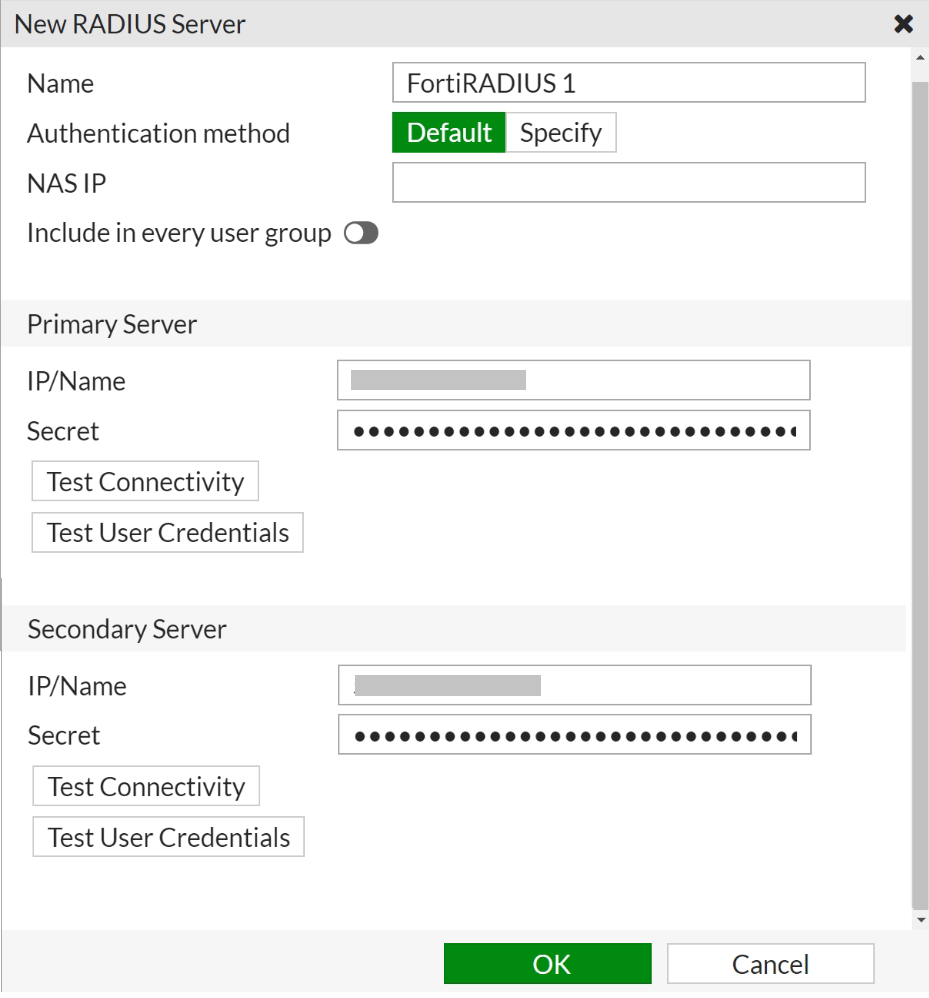Test connectivity for the Secondary Server

[147, 787]
